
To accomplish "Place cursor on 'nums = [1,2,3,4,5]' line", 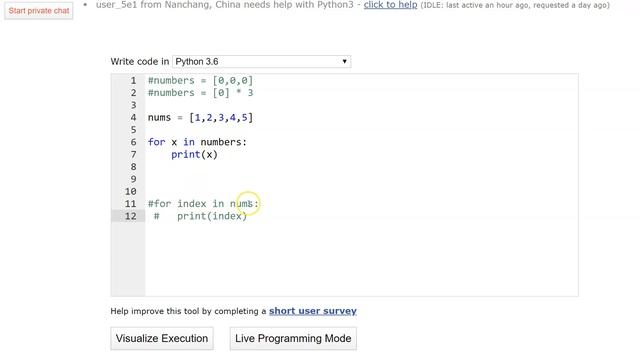I will click(200, 118).
